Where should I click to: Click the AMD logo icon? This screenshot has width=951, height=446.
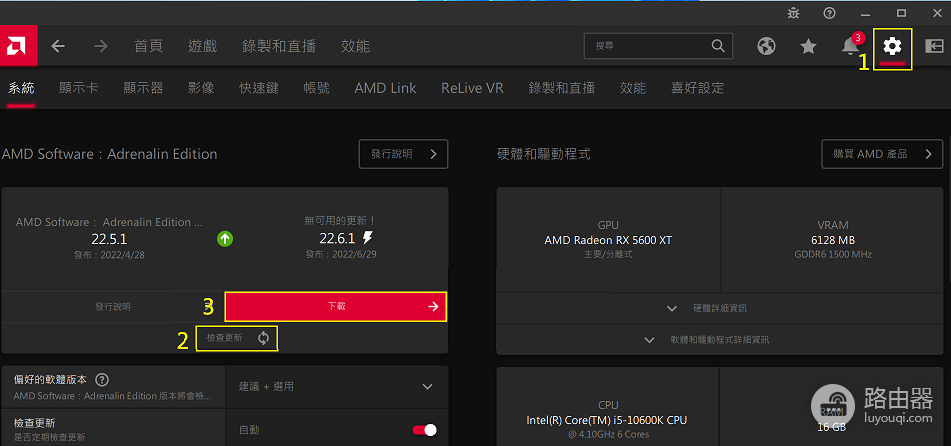click(18, 46)
